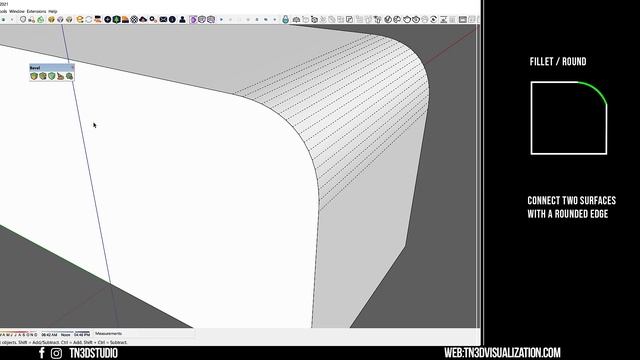Screen dimensions: 640x360
Task: Click the olive cube toolbar icon
Action: click(x=69, y=19)
